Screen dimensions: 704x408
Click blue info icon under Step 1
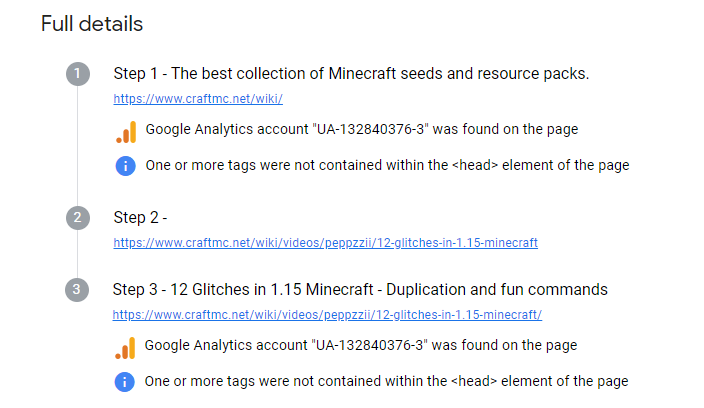[x=126, y=166]
